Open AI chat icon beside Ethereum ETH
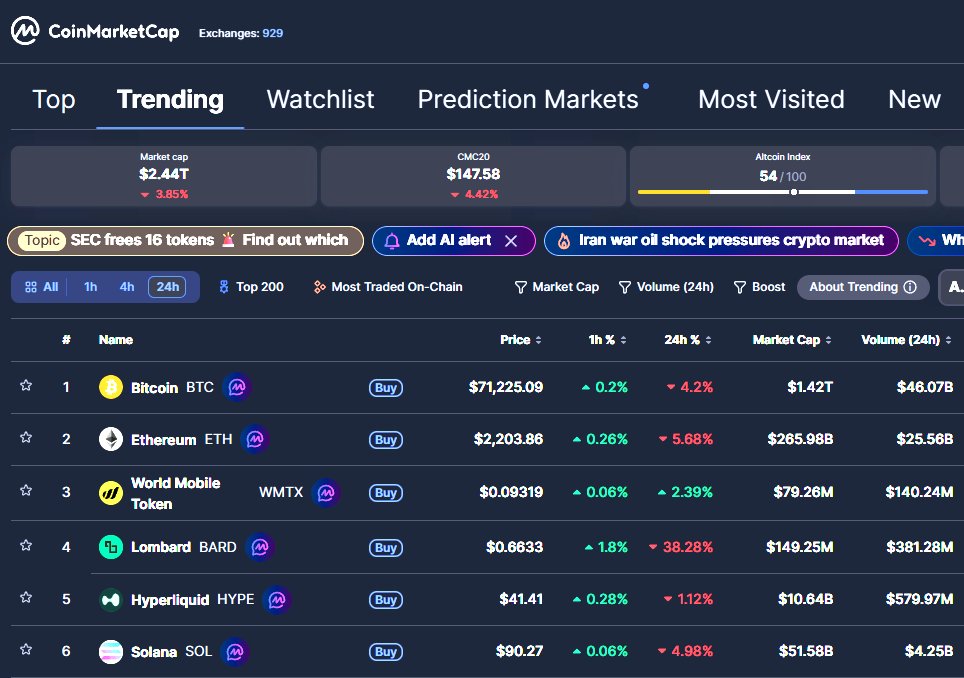 tap(255, 440)
